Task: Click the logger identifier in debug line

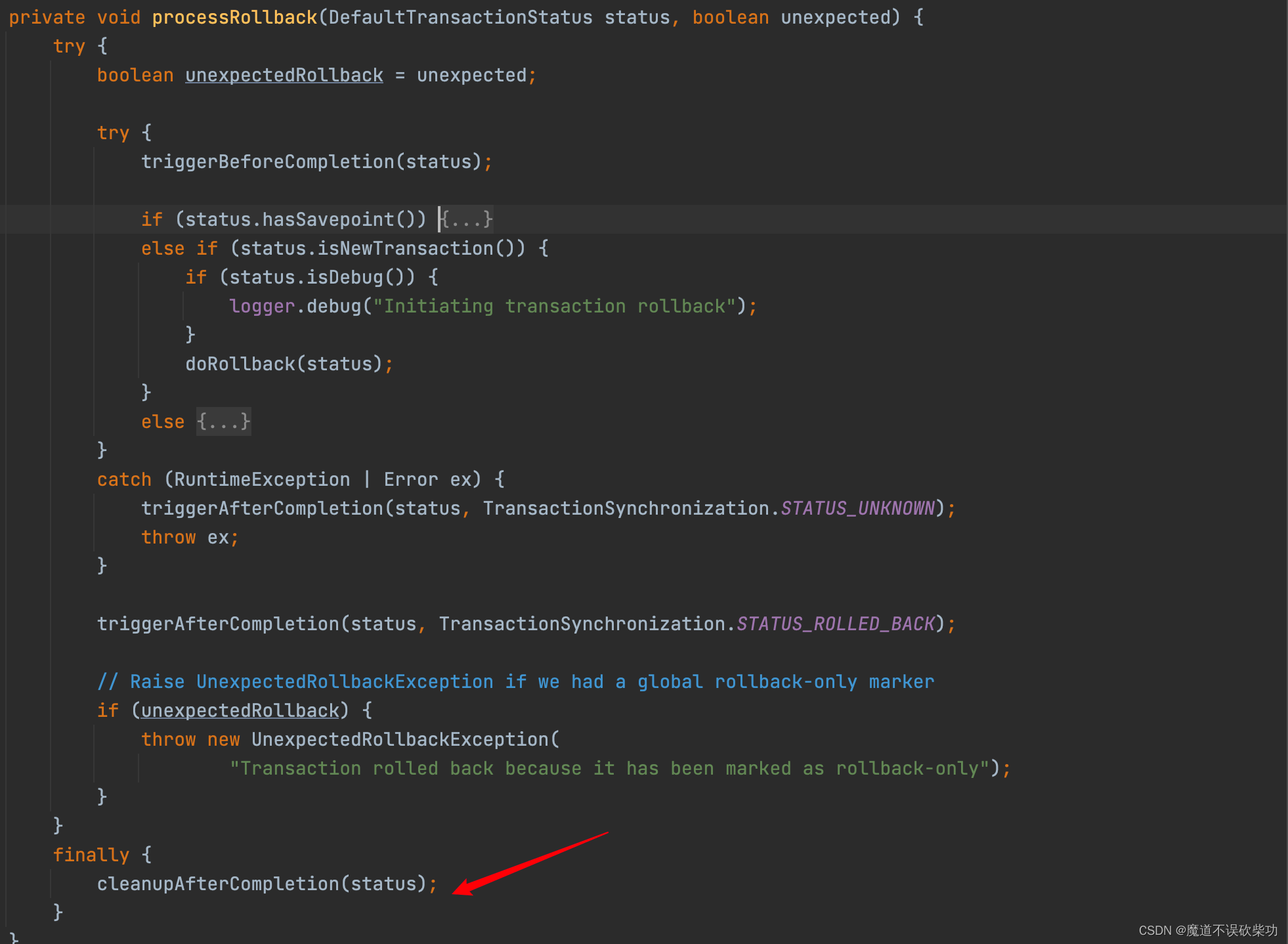Action: 262,306
